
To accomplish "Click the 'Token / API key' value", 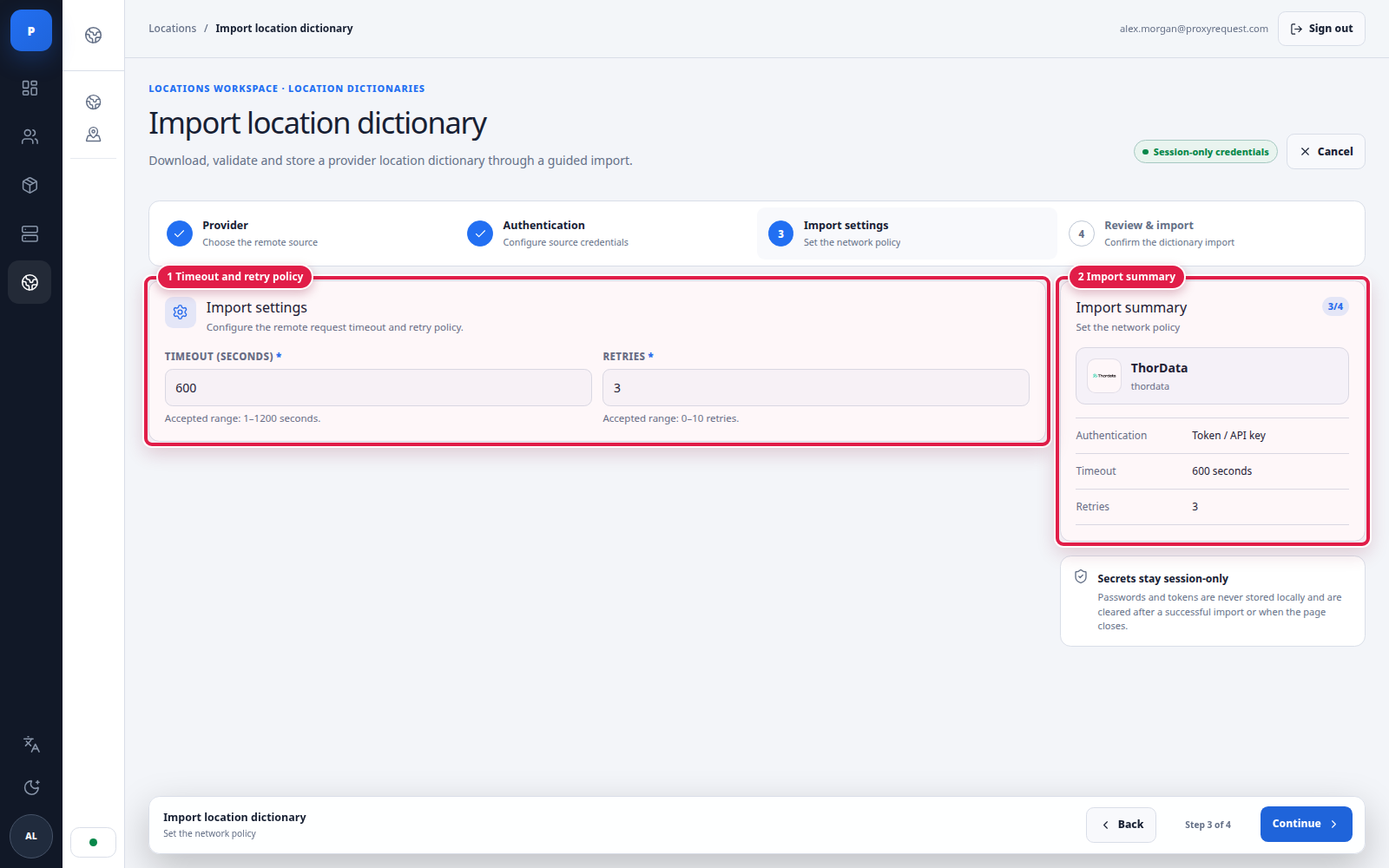I will 1228,436.
